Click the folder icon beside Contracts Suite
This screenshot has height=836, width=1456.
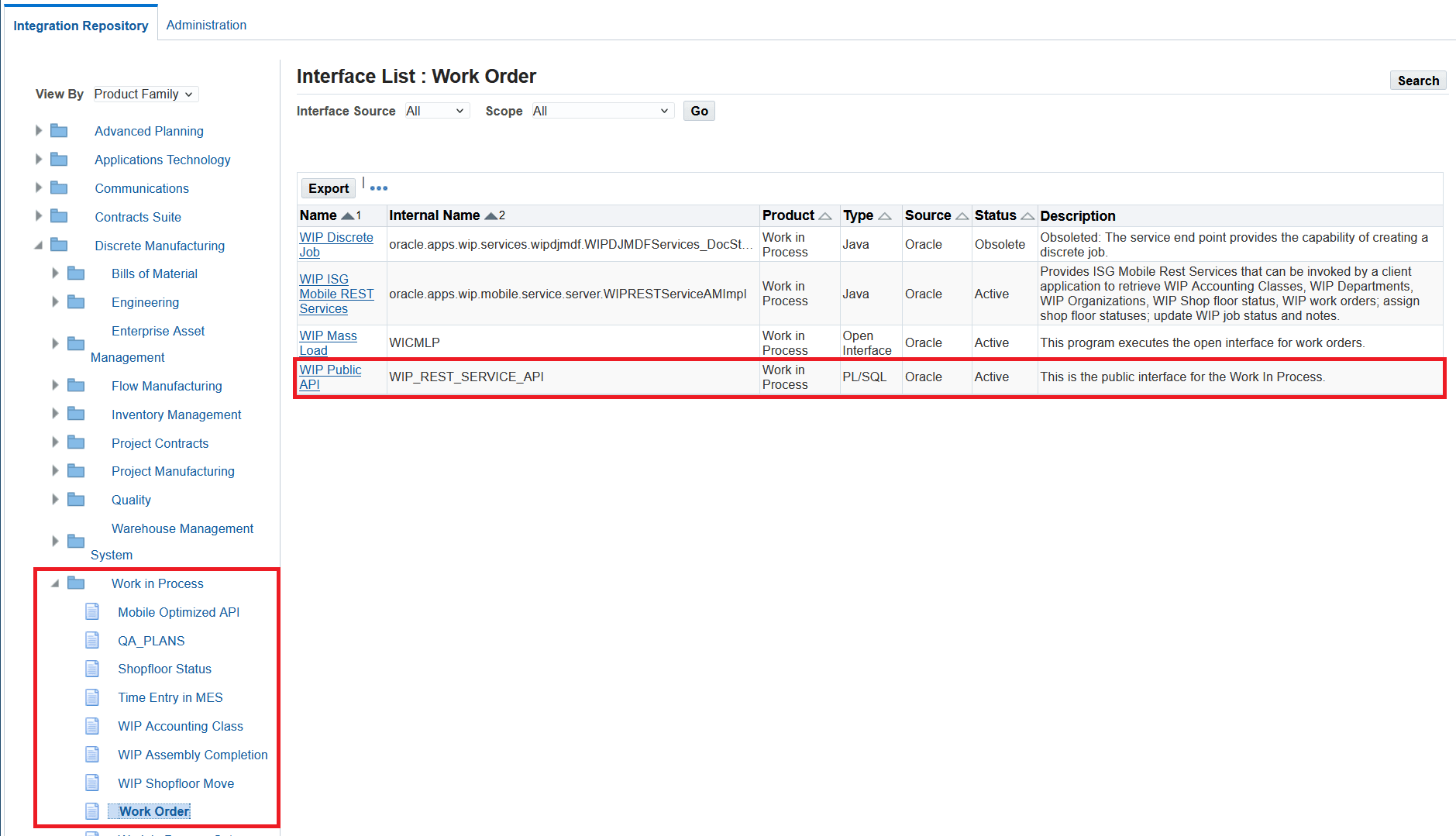coord(60,216)
